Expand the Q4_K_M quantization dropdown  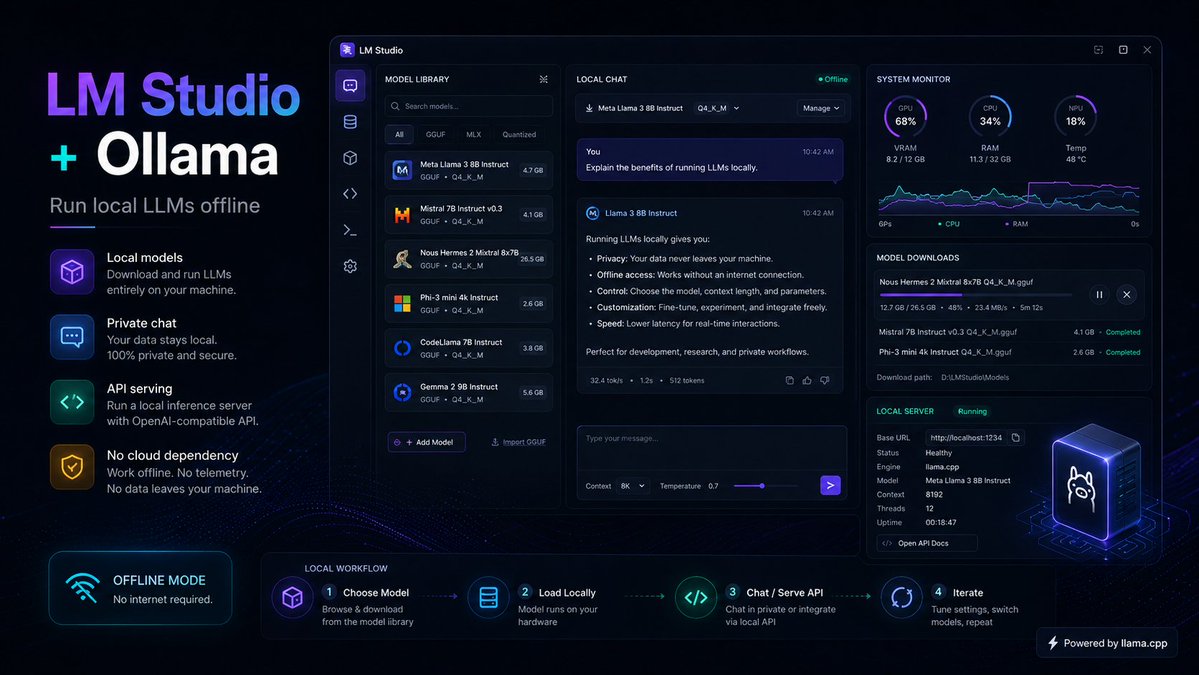point(718,109)
